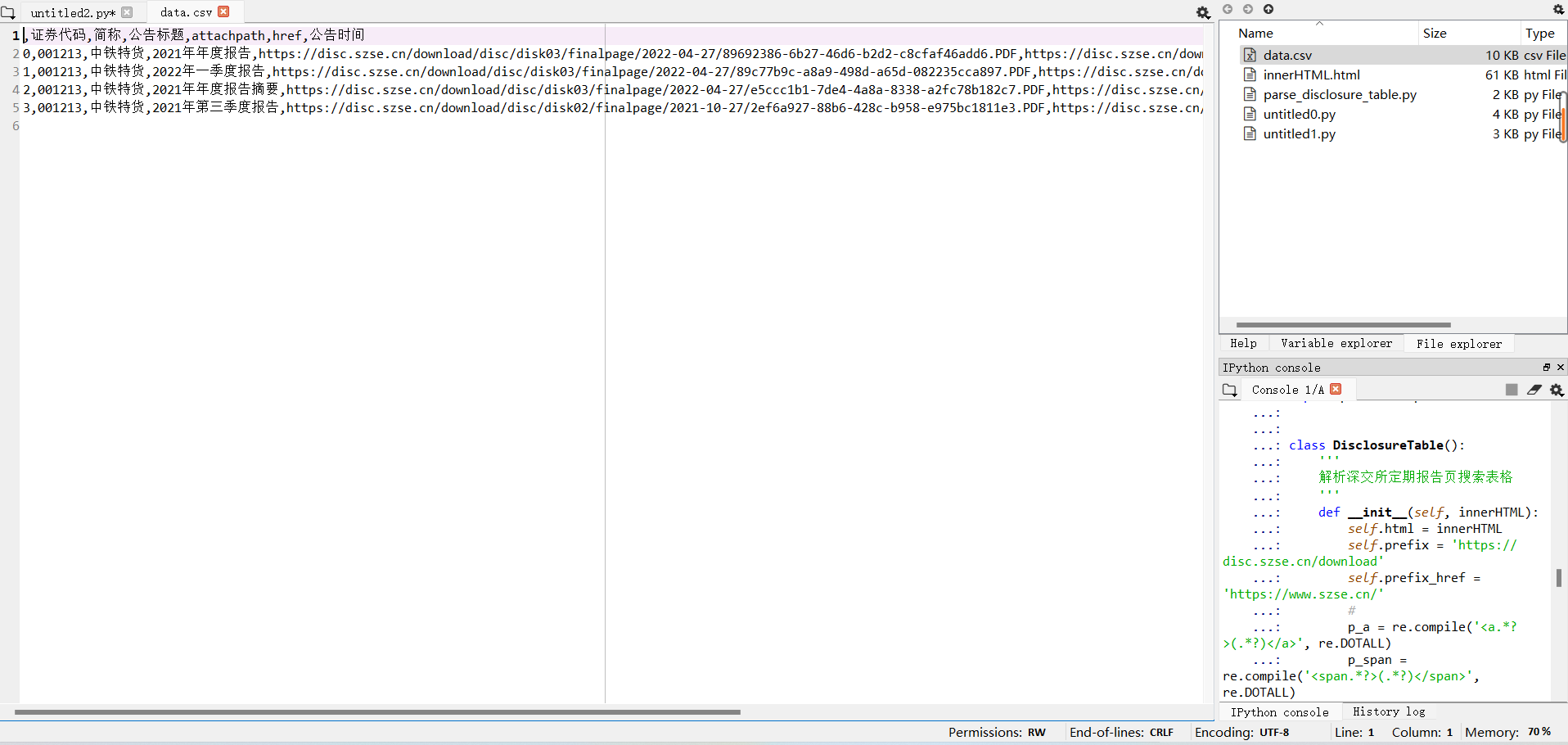The height and width of the screenshot is (745, 1568).
Task: Close the data.csv editor tab
Action: tap(223, 11)
